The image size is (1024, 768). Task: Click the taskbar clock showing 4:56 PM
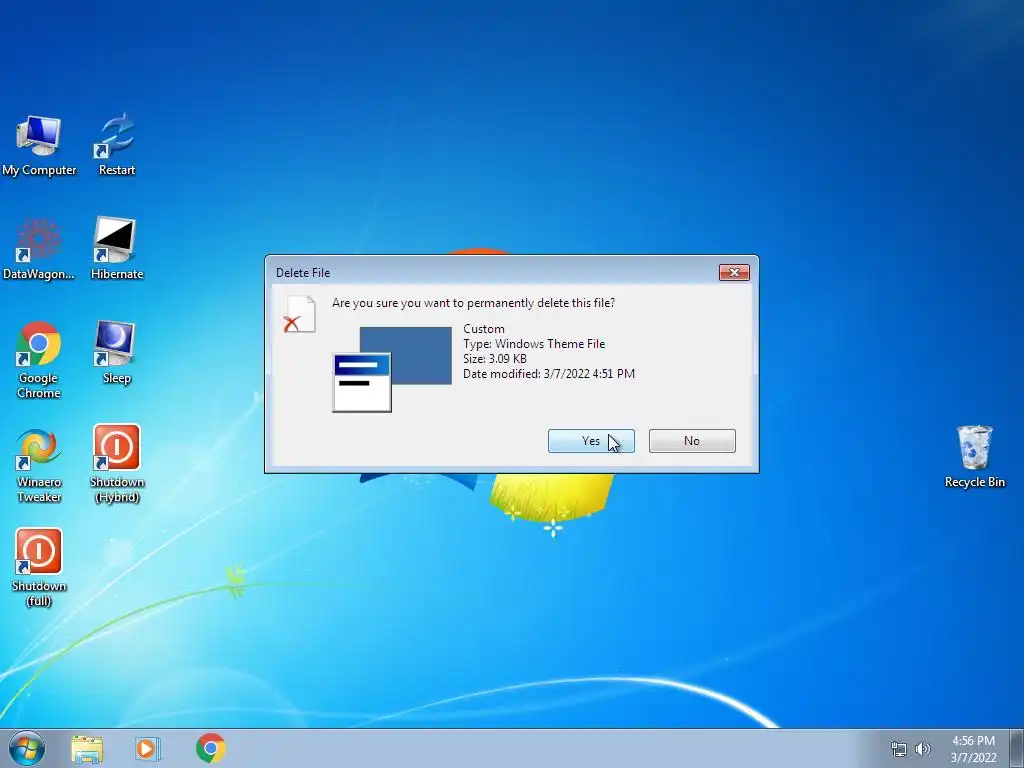point(973,749)
